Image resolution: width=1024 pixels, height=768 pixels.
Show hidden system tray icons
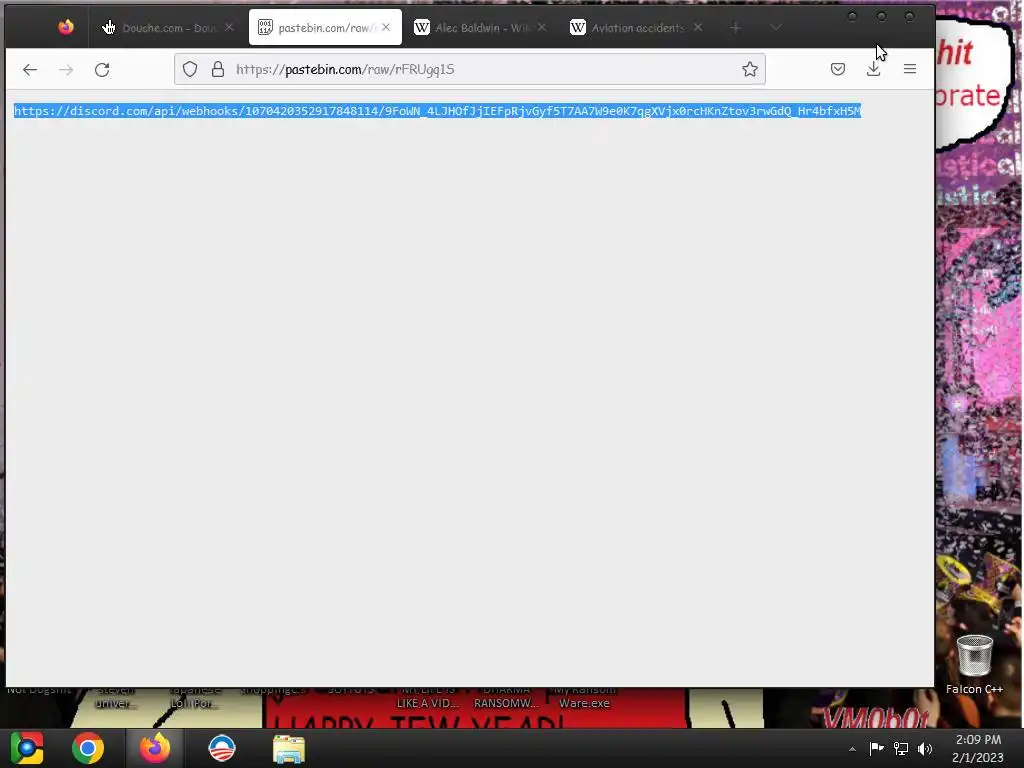click(852, 749)
